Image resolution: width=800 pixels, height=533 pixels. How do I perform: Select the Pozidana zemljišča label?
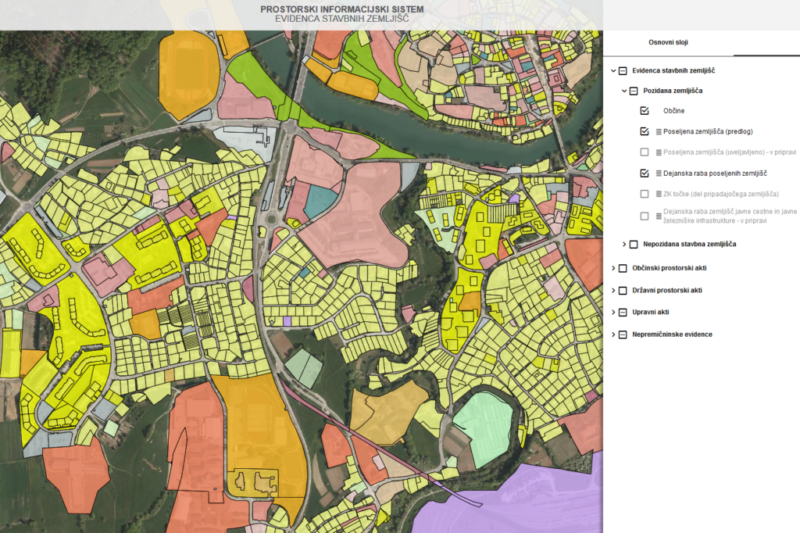coord(673,91)
